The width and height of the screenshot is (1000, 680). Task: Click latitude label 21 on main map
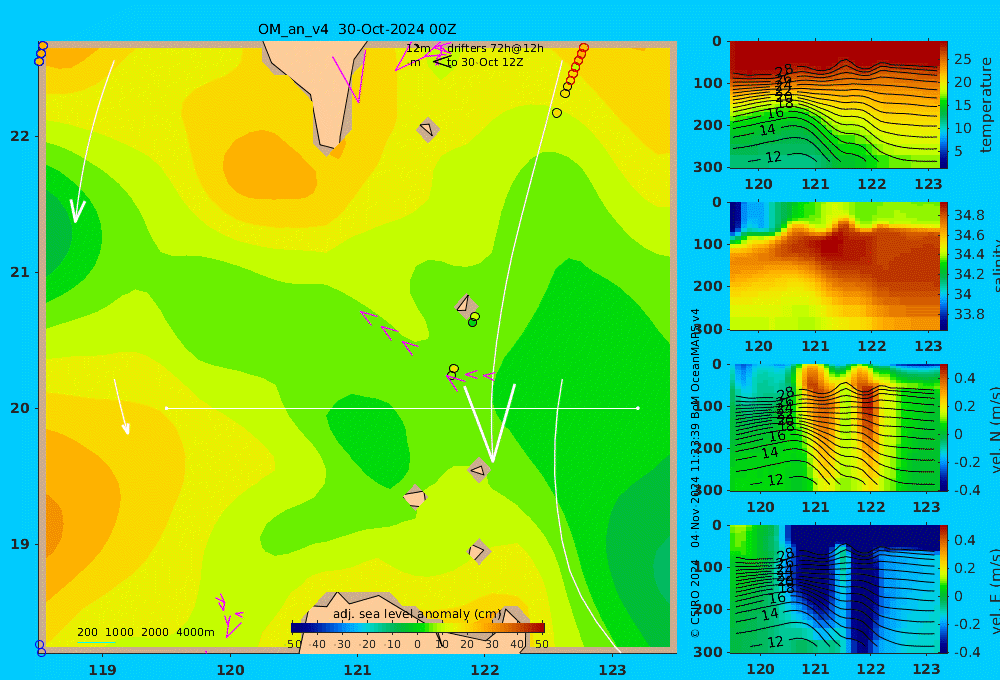(x=20, y=272)
